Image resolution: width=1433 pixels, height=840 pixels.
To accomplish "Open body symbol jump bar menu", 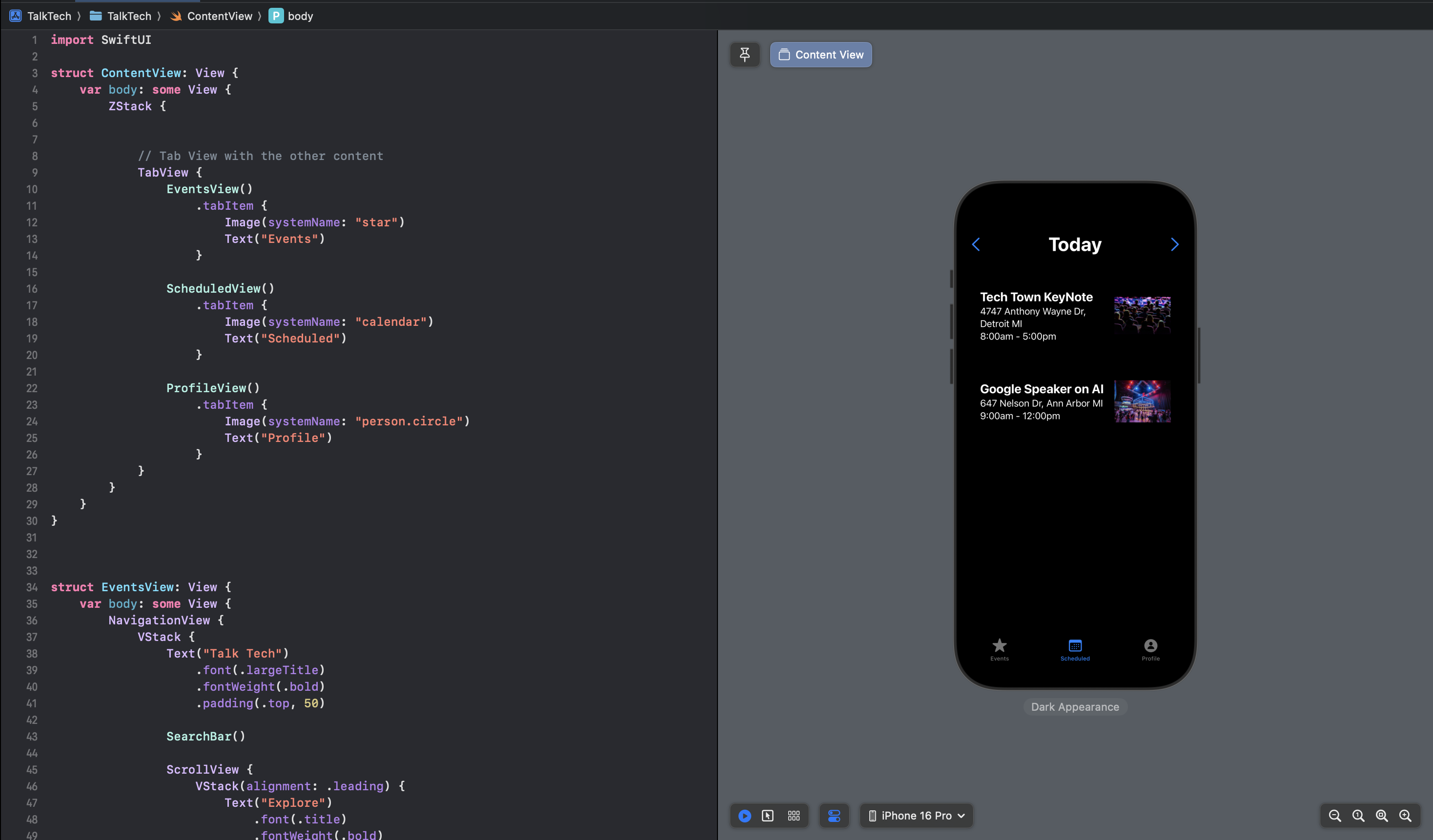I will pos(300,16).
